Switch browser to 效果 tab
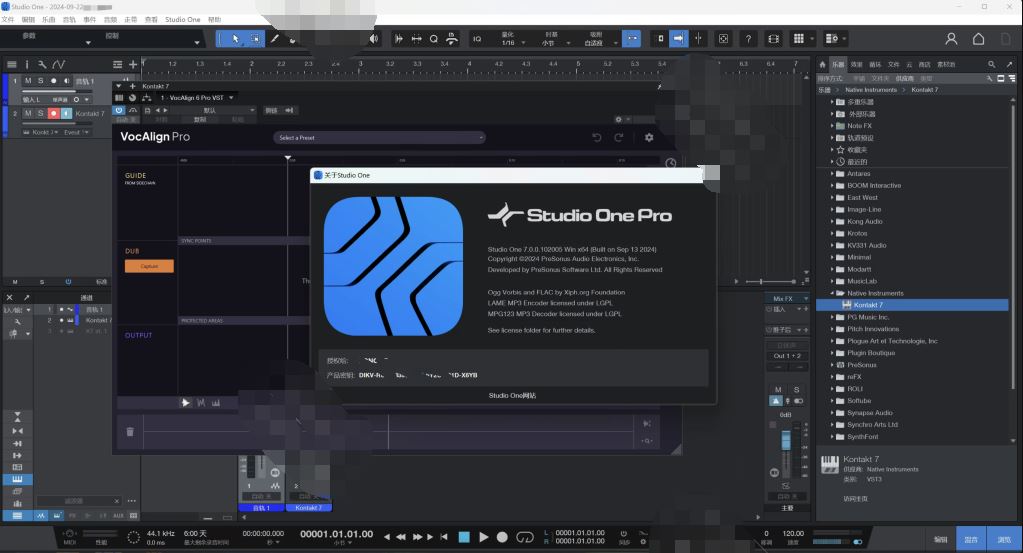The height and width of the screenshot is (553, 1023). [x=857, y=65]
